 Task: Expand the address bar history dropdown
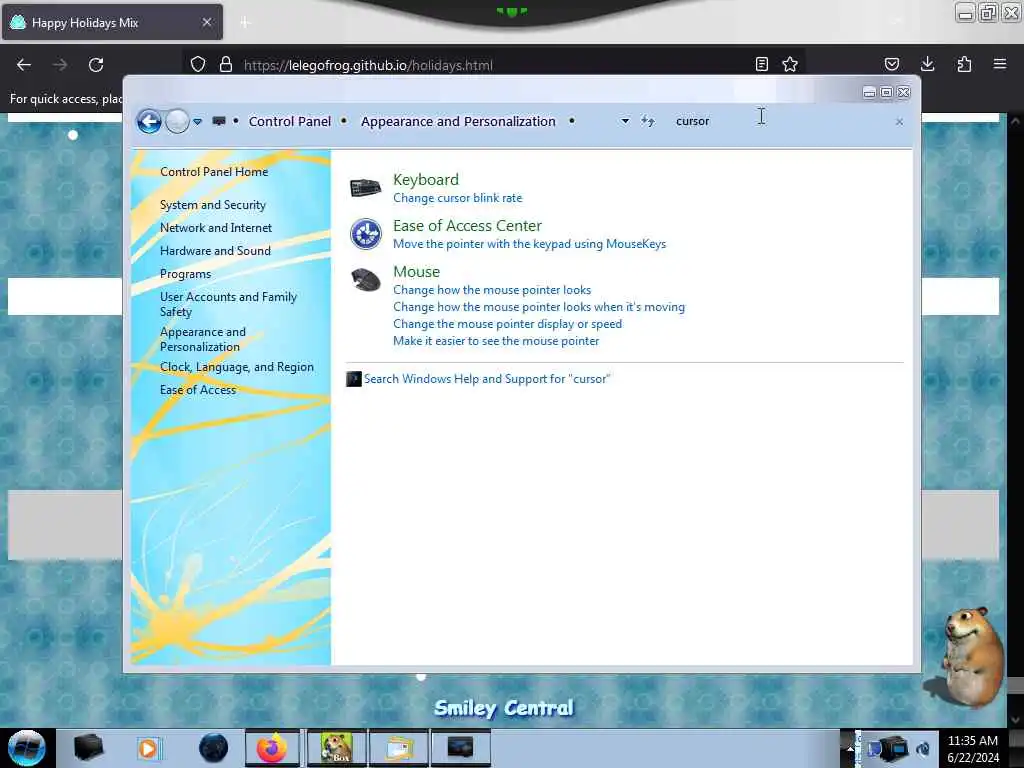[625, 121]
